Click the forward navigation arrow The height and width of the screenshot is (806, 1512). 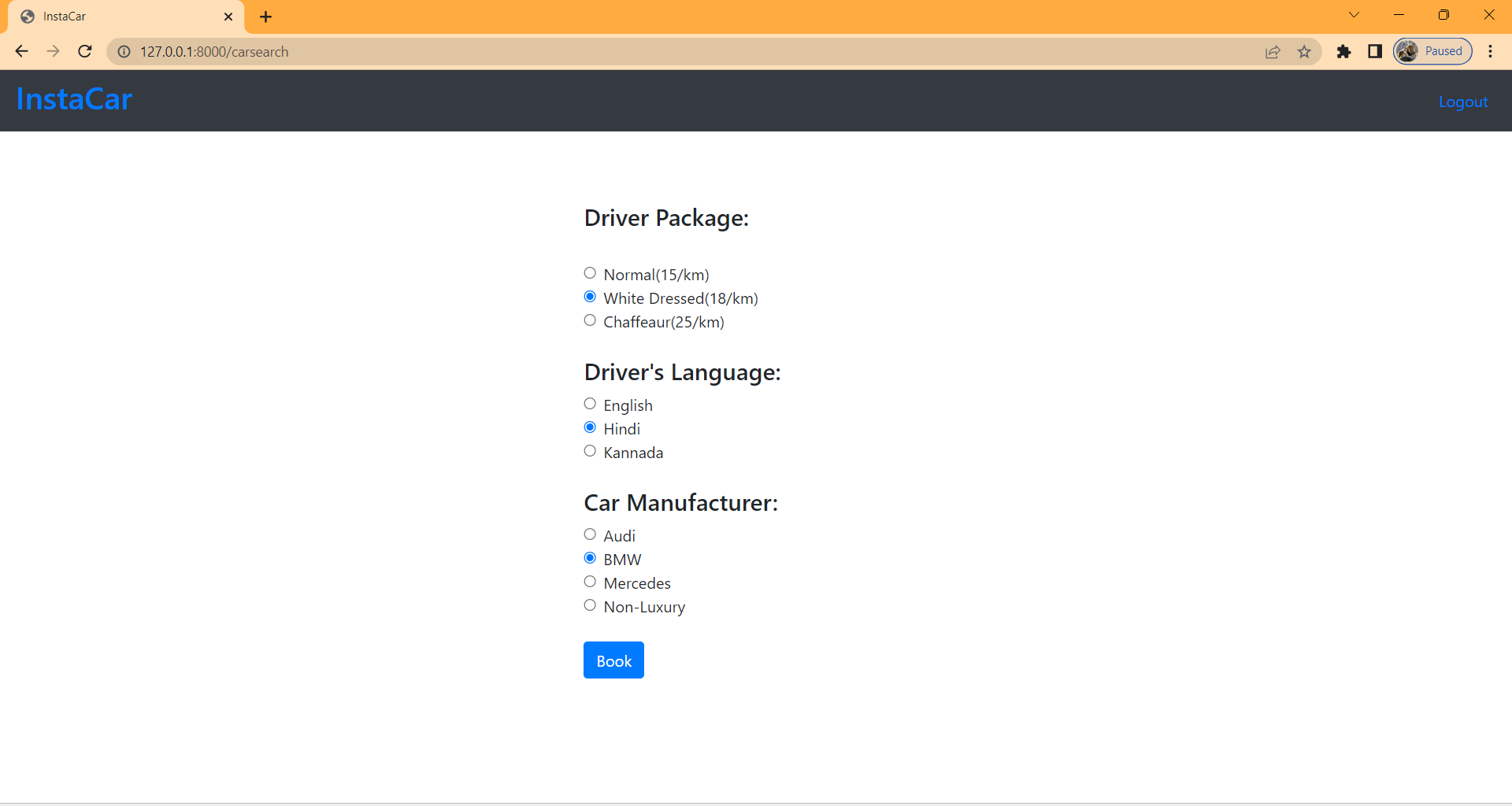[x=53, y=51]
